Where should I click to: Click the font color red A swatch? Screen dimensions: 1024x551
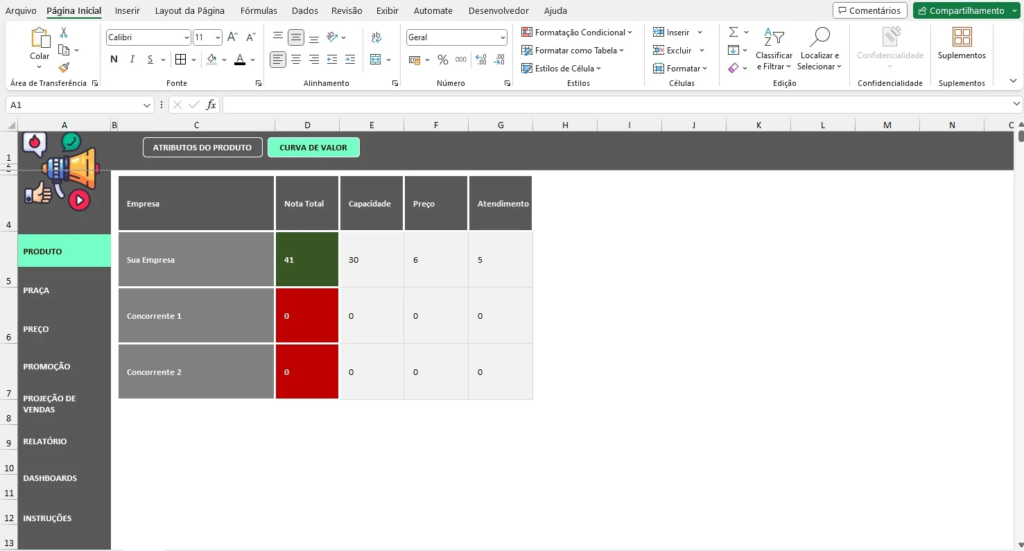coord(239,60)
